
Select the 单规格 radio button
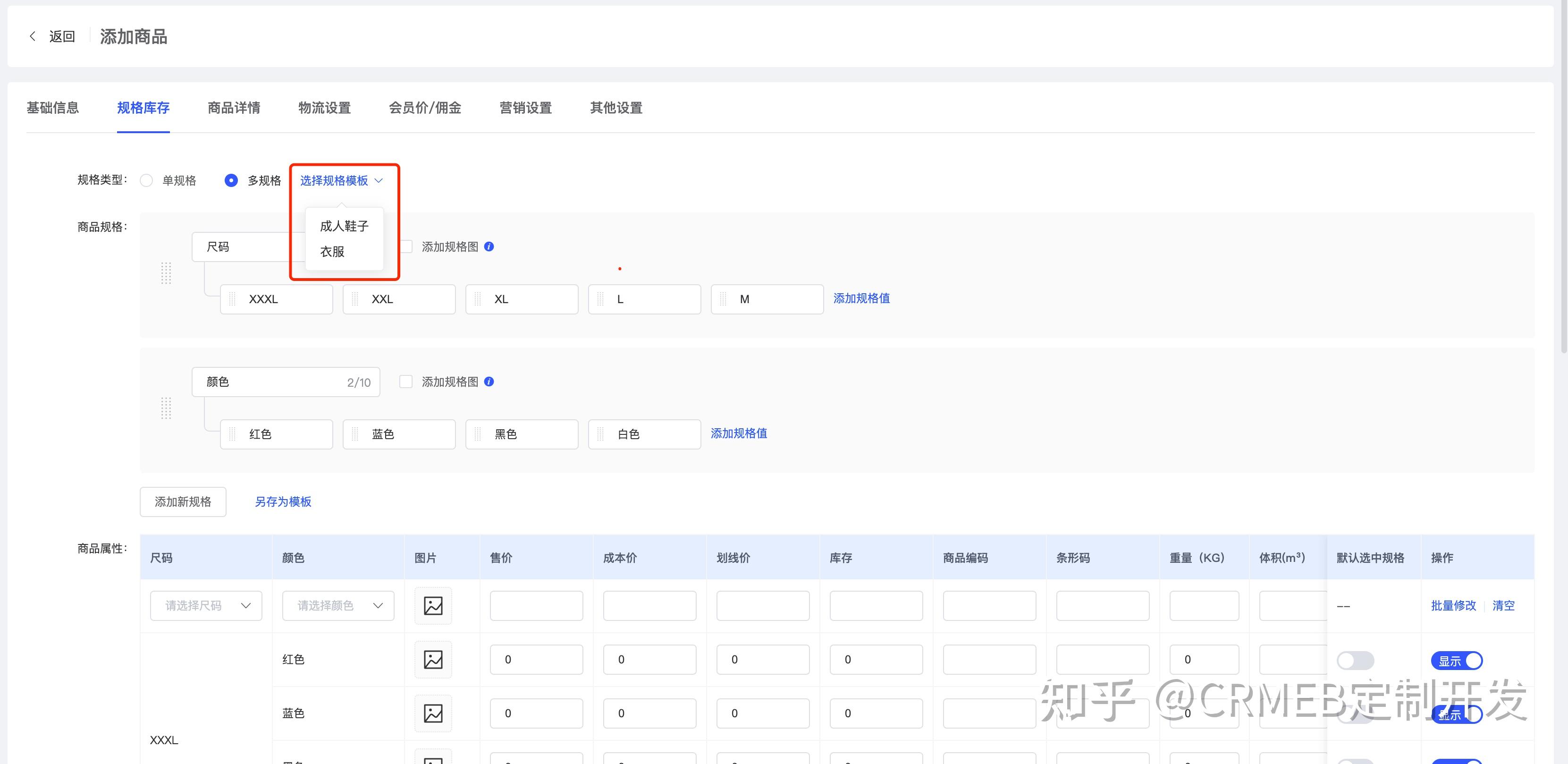tap(146, 181)
